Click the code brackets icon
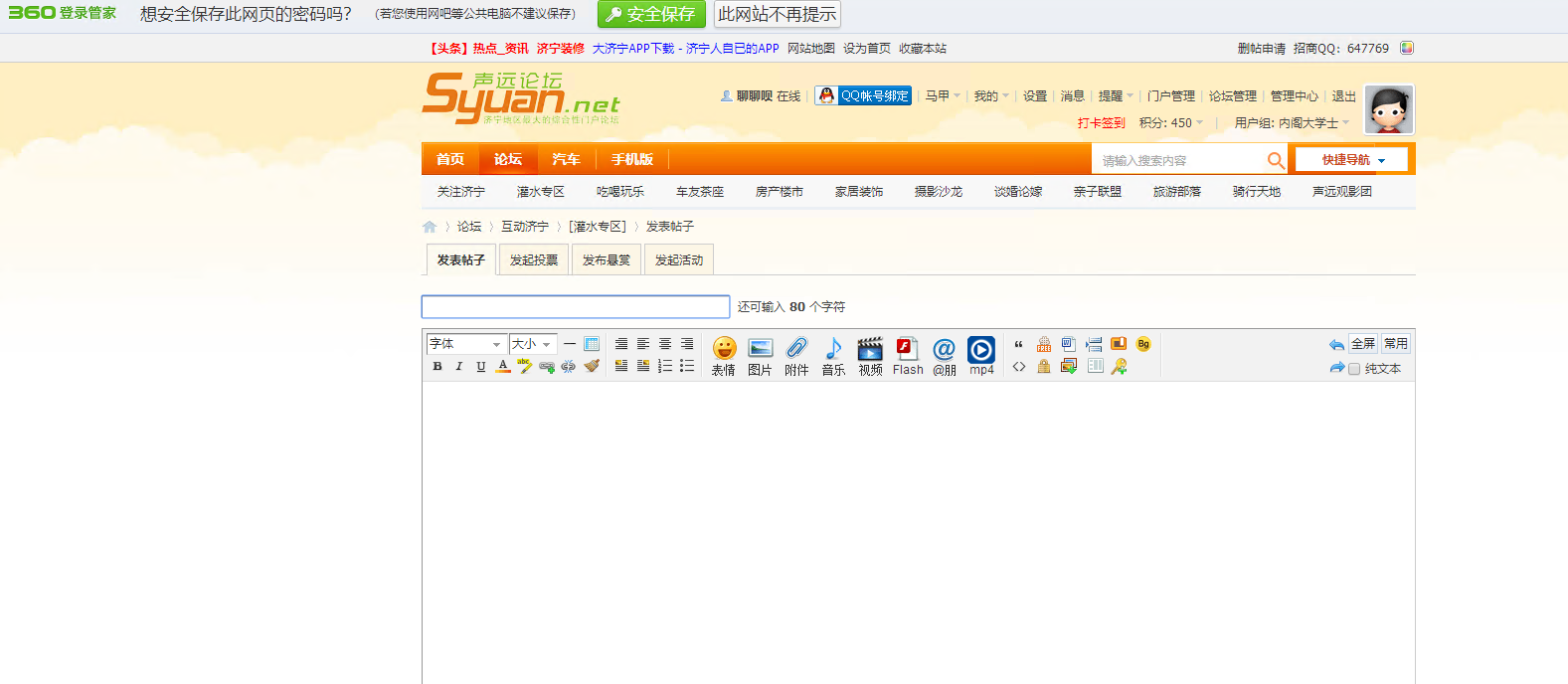The height and width of the screenshot is (684, 1568). tap(1019, 367)
